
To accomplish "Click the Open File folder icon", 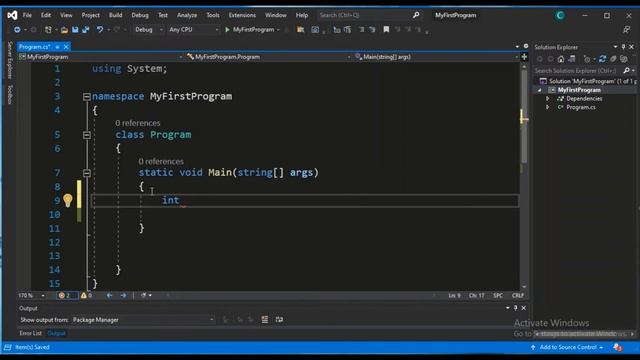I will tap(64, 30).
